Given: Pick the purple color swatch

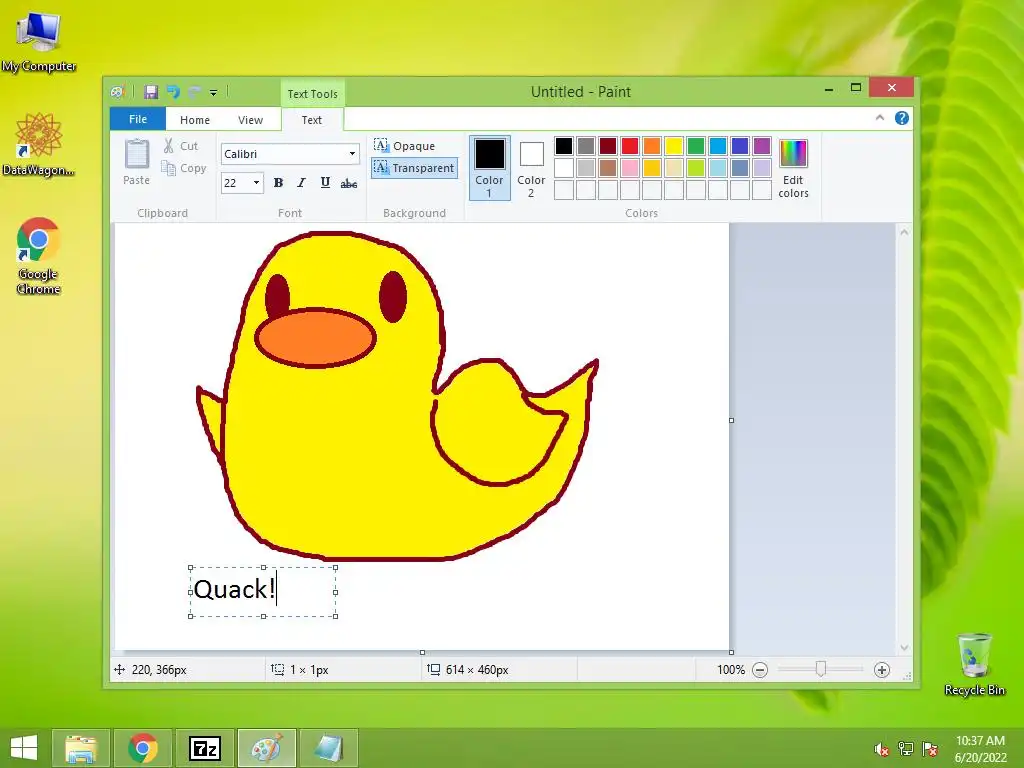Looking at the screenshot, I should coord(761,146).
